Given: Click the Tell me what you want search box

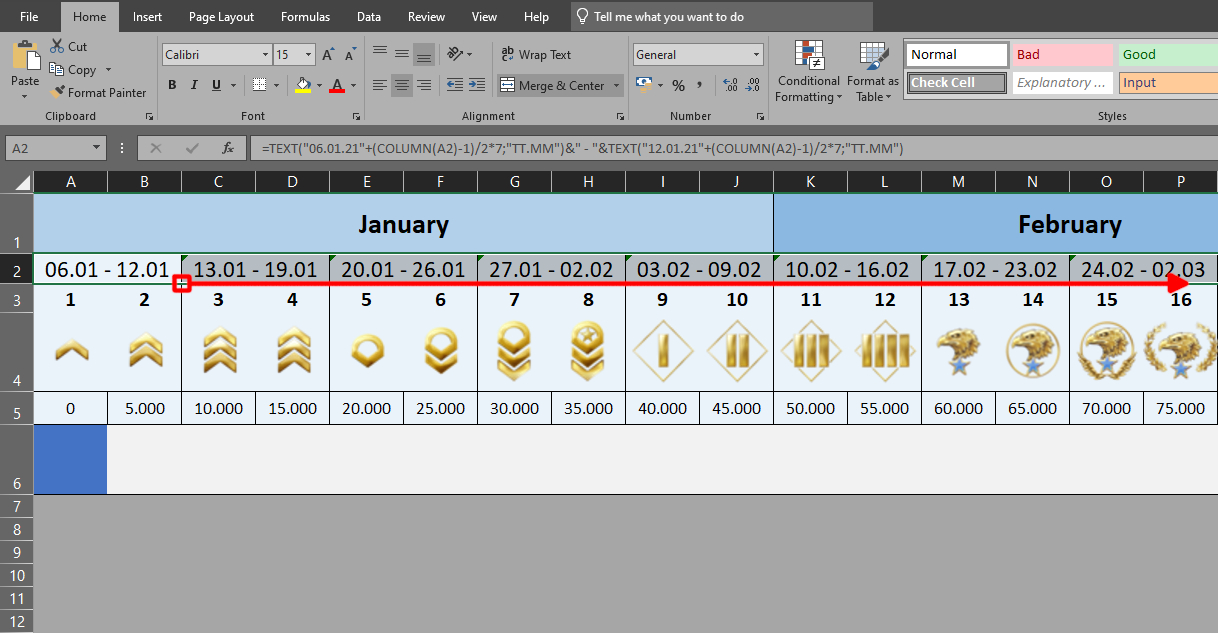Looking at the screenshot, I should 721,17.
